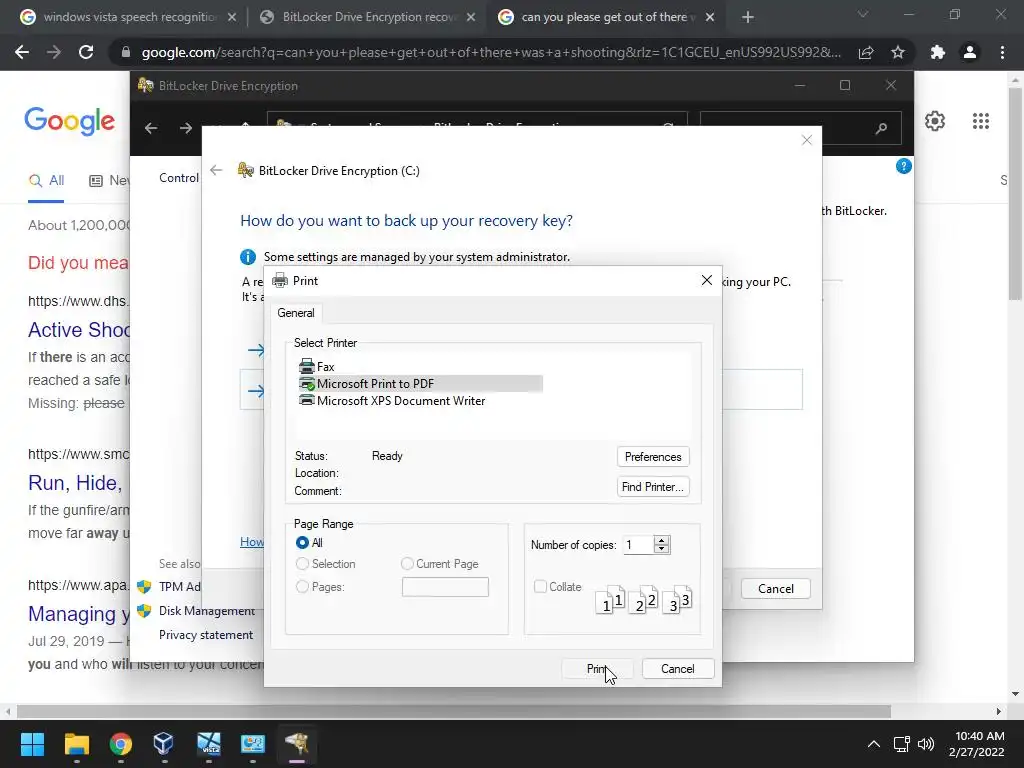Click the BitLocker keys taskbar icon
Screen dimensions: 1024x768
(x=297, y=744)
